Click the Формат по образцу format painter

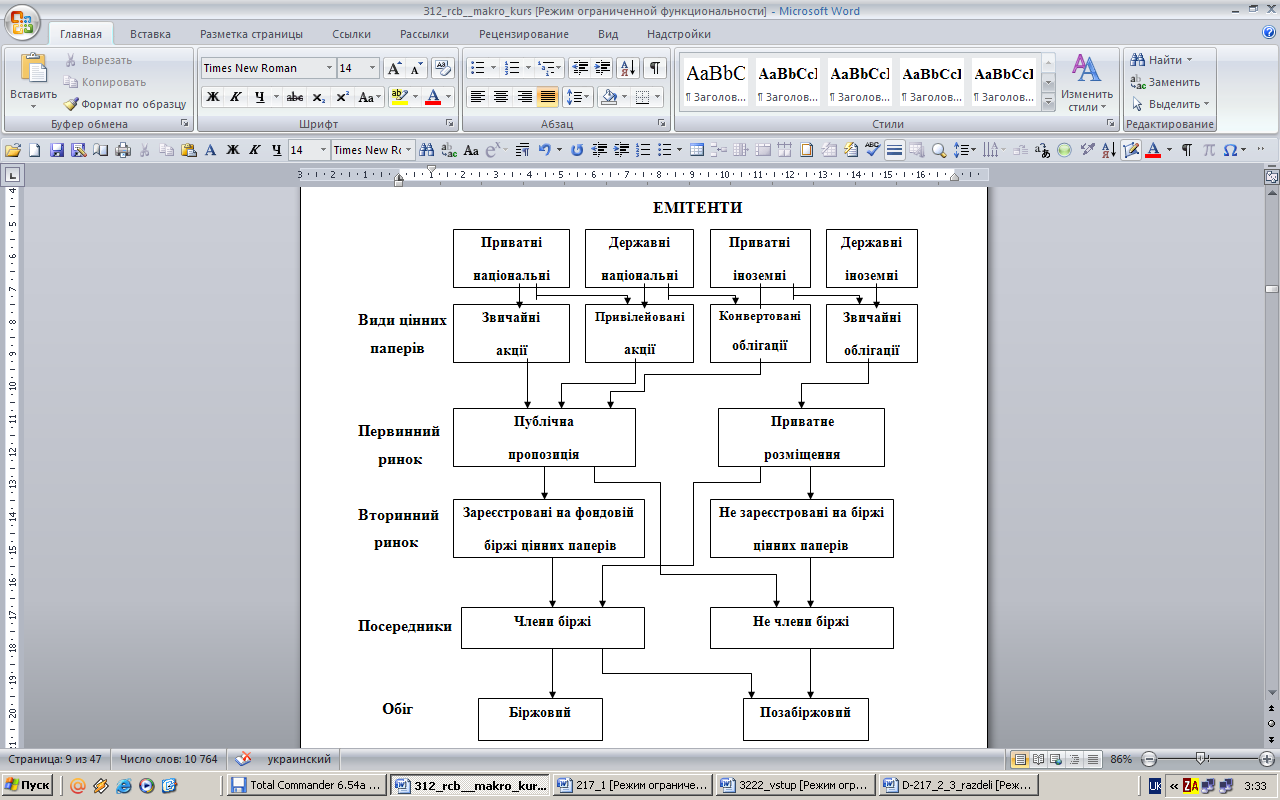coord(125,104)
